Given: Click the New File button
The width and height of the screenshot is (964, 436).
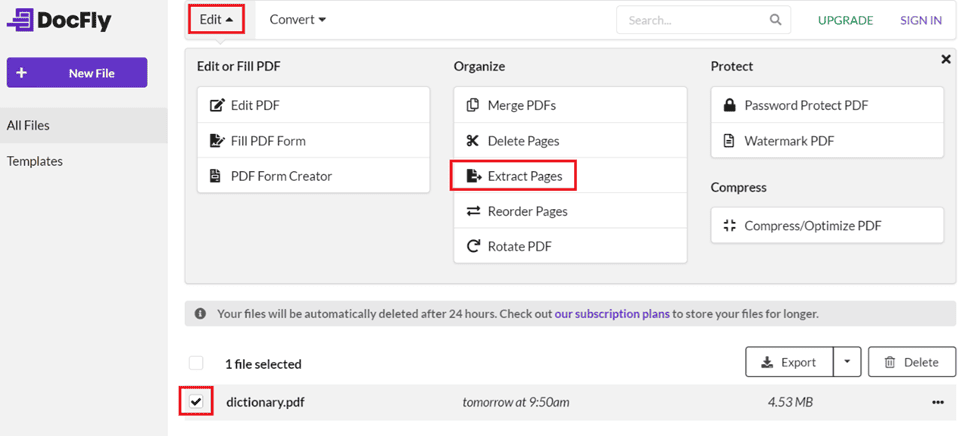Looking at the screenshot, I should click(x=77, y=73).
